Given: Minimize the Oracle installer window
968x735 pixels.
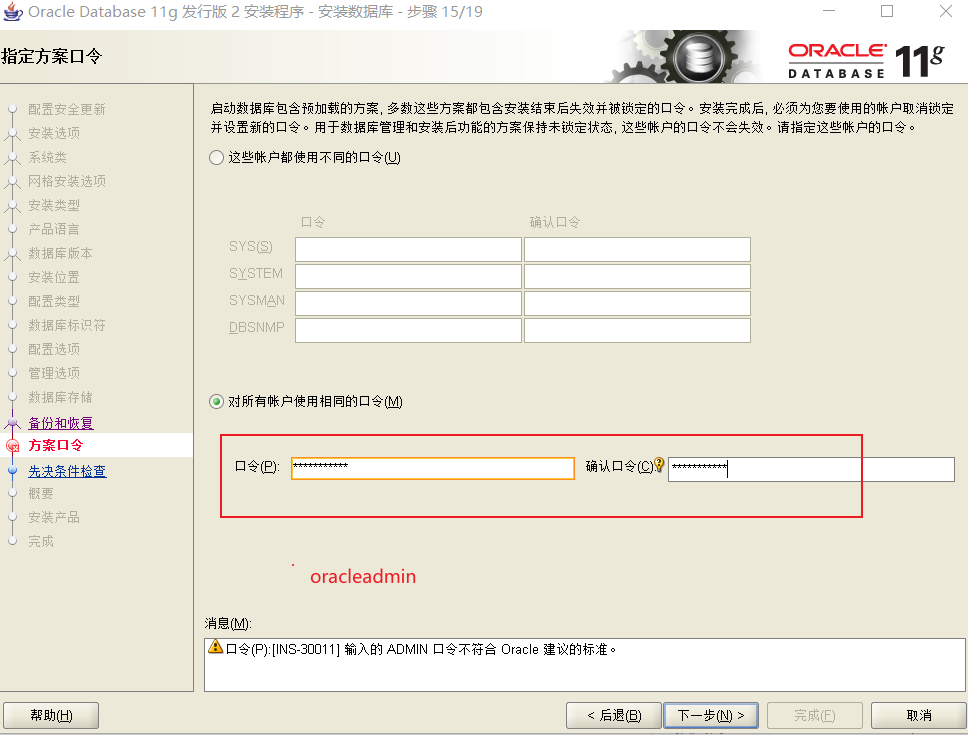Looking at the screenshot, I should [828, 11].
